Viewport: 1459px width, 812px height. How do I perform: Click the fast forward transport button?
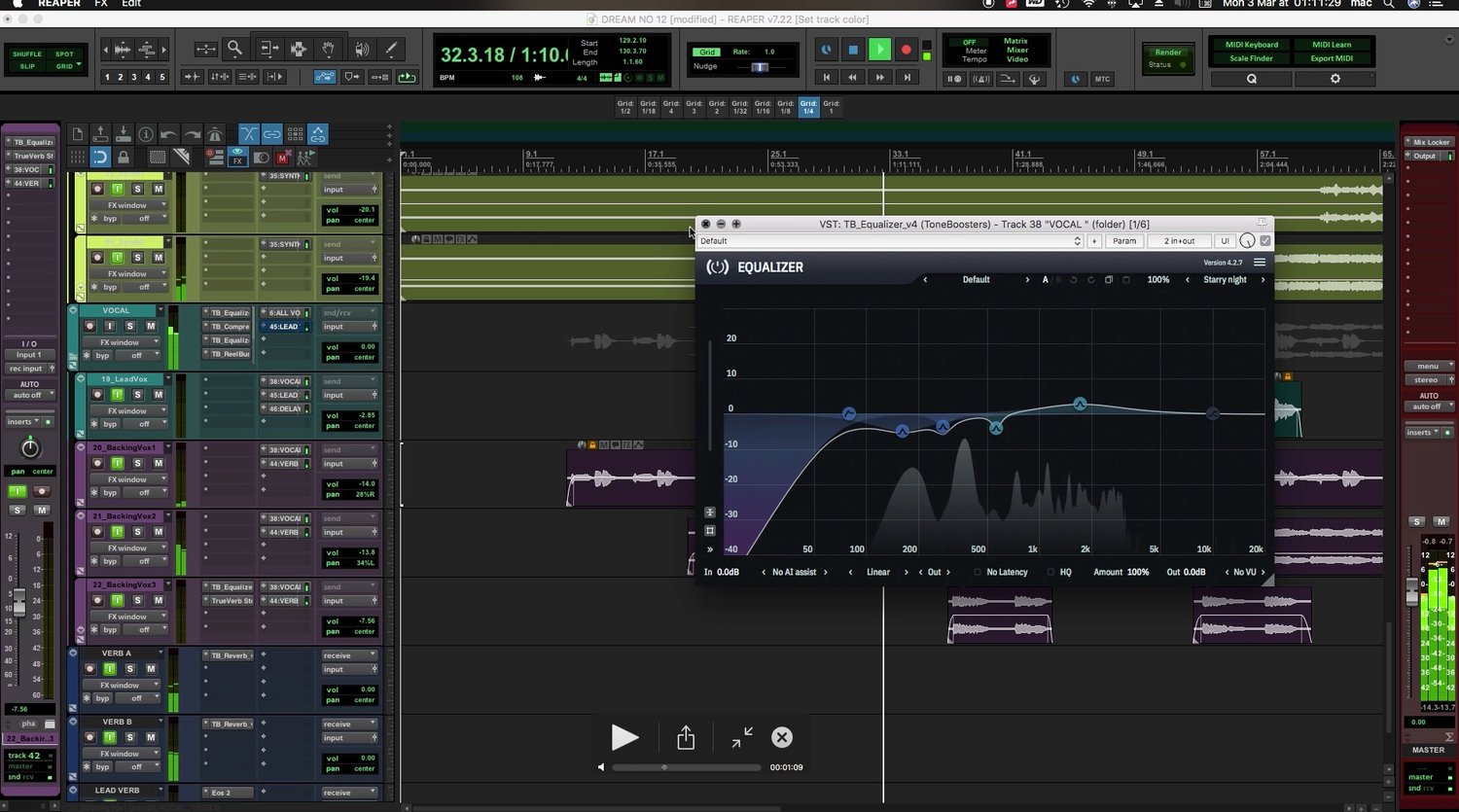[879, 78]
